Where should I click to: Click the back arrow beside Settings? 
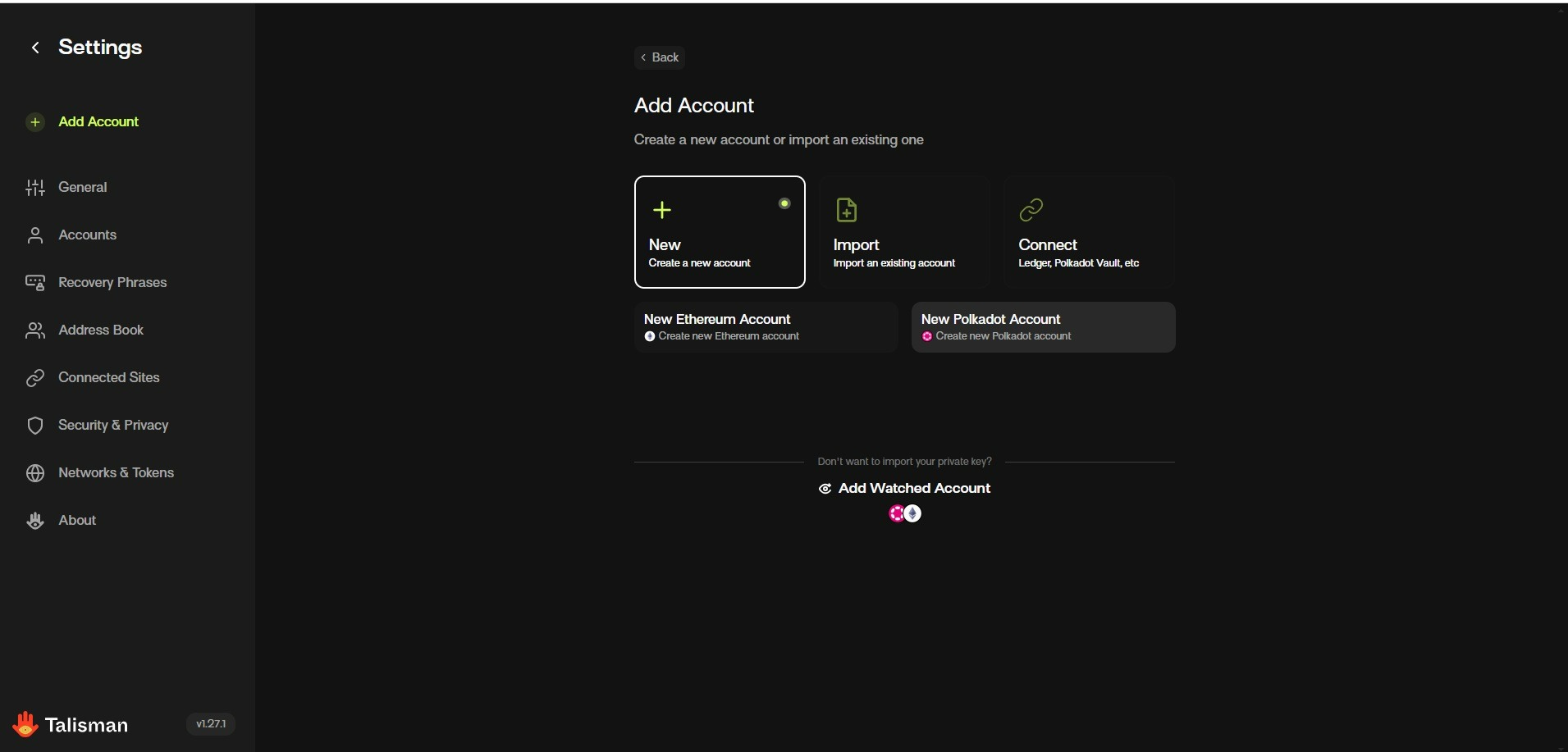pos(35,48)
